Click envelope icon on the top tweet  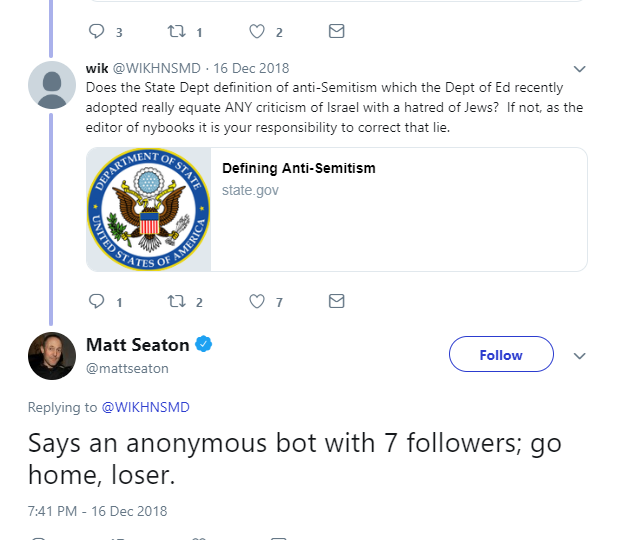click(337, 31)
